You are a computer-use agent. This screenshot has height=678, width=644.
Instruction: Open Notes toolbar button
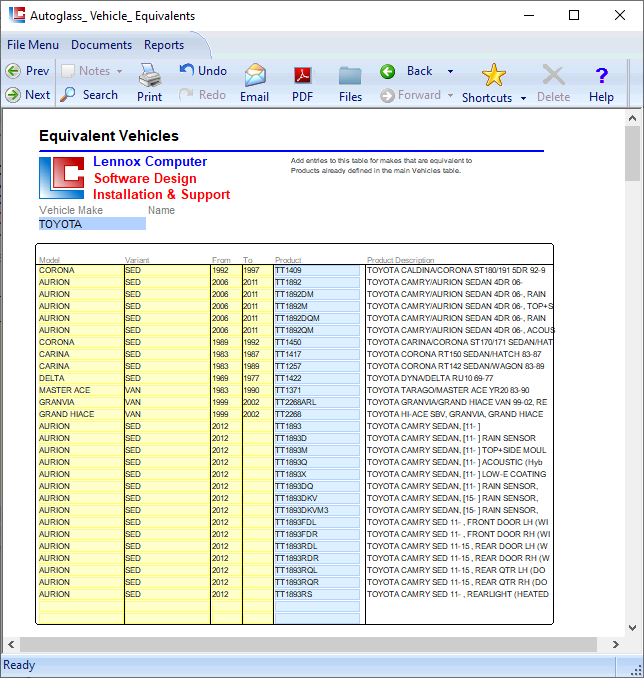[x=86, y=70]
